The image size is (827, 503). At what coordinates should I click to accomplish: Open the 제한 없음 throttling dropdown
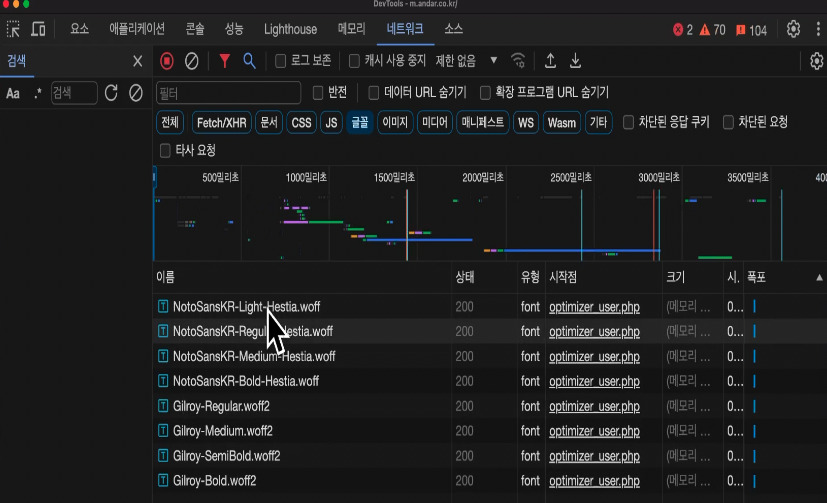(x=466, y=61)
